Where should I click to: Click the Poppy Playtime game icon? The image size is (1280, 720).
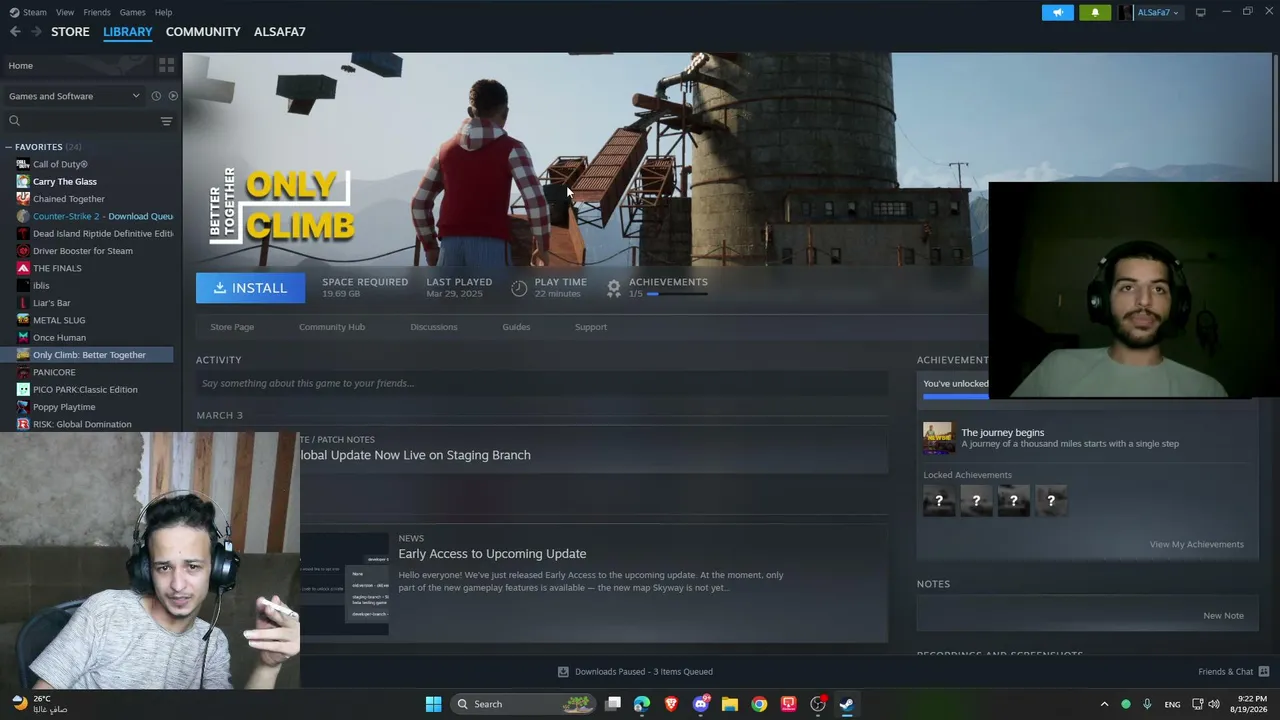23,407
